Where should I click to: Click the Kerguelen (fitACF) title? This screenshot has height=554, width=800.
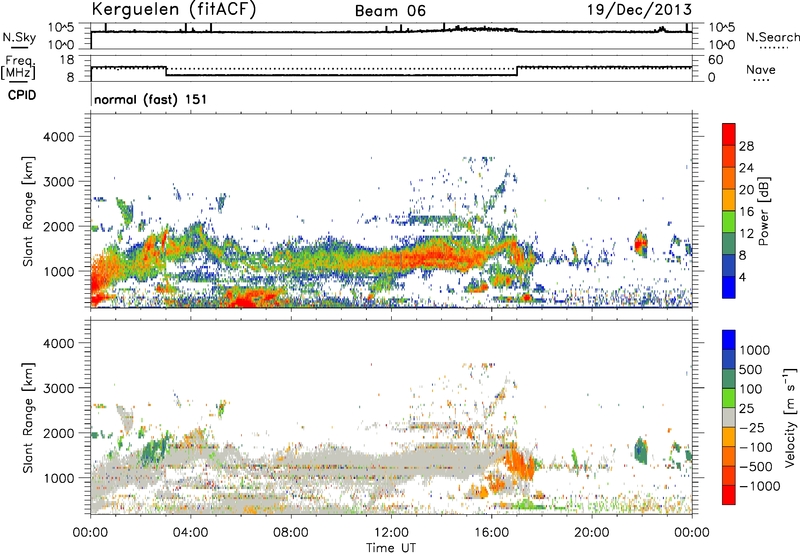click(x=174, y=9)
